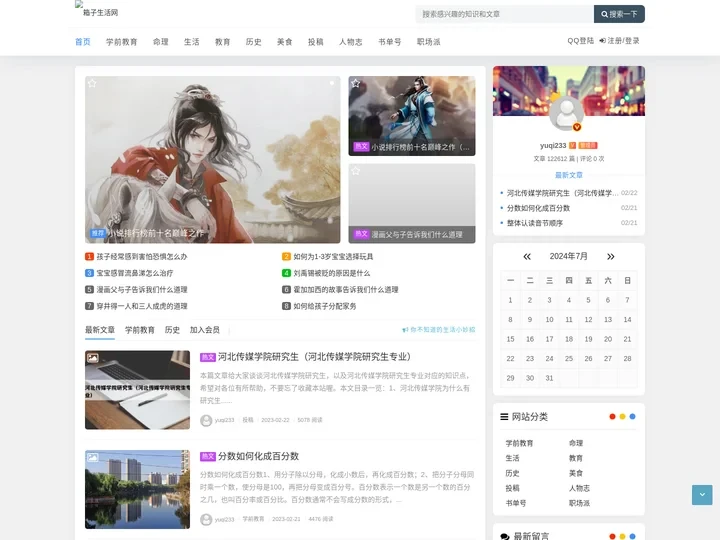
Task: Click the yellow dot in 网站分类
Action: 622,416
